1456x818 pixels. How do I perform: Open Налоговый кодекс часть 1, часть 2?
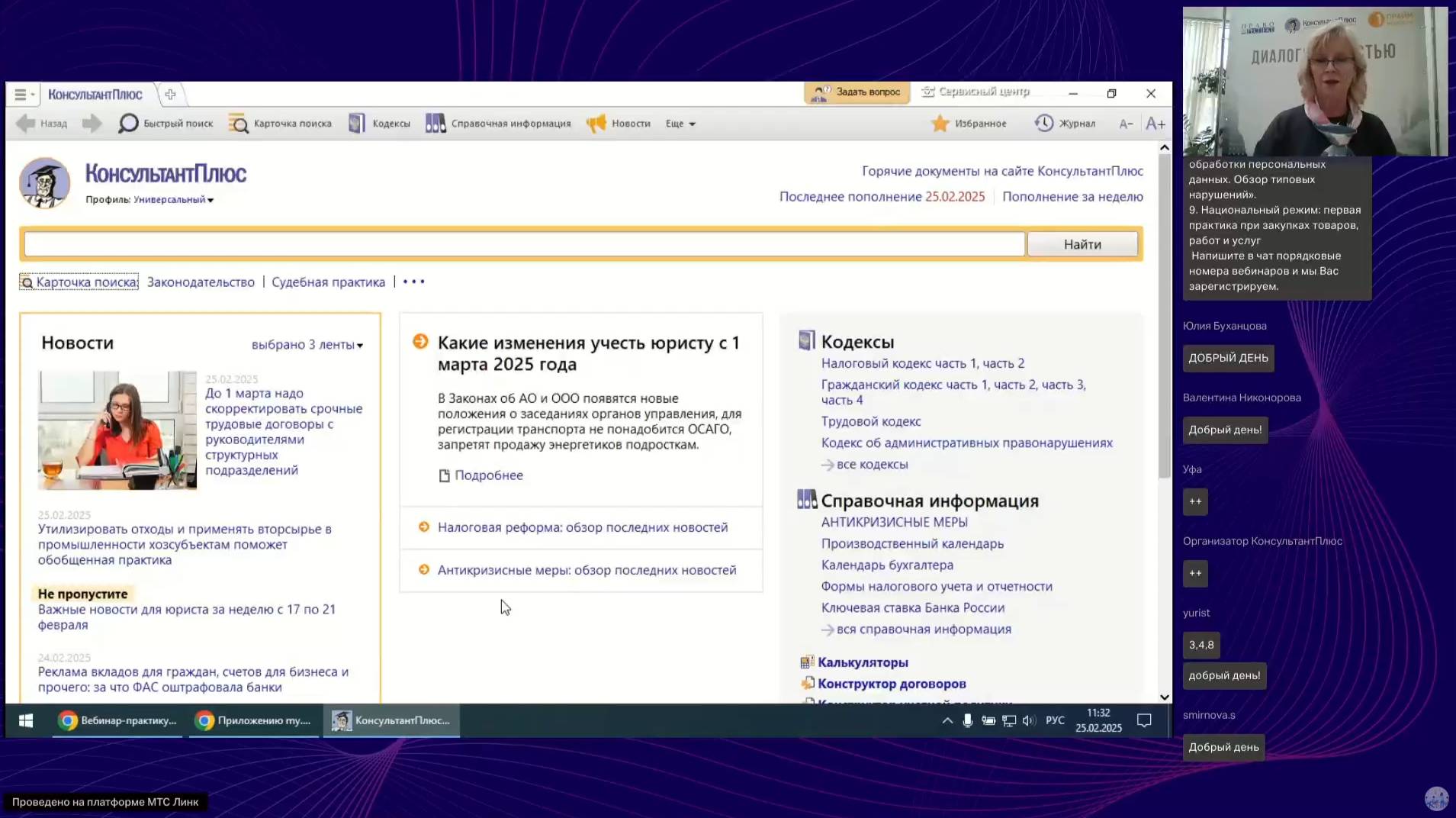(x=922, y=364)
